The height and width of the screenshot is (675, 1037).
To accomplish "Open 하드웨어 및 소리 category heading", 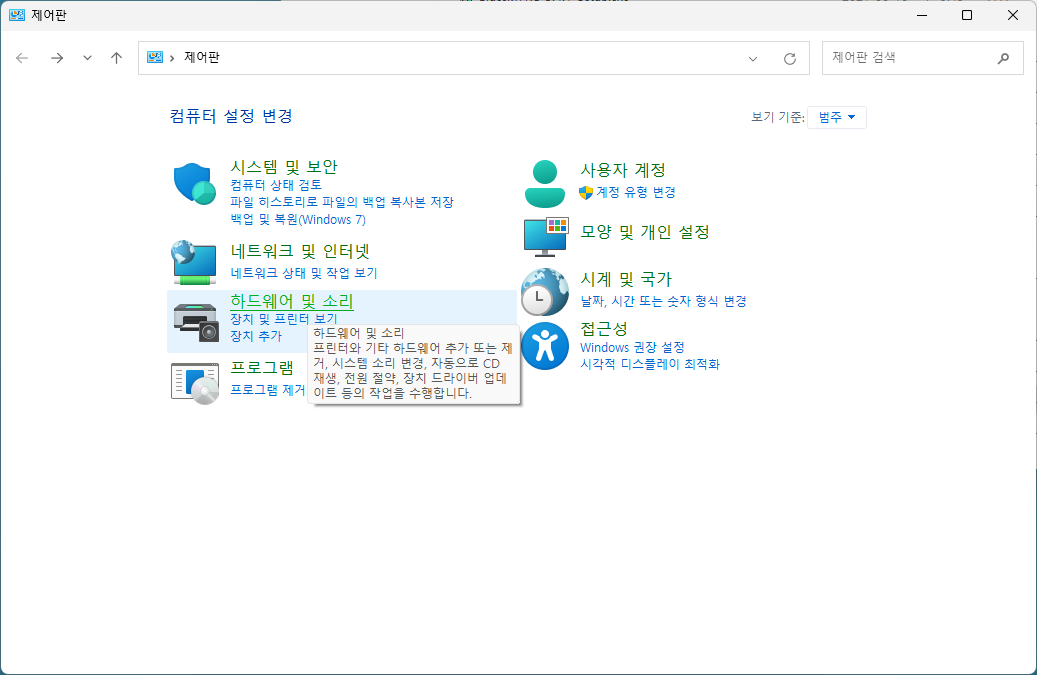I will pos(292,301).
